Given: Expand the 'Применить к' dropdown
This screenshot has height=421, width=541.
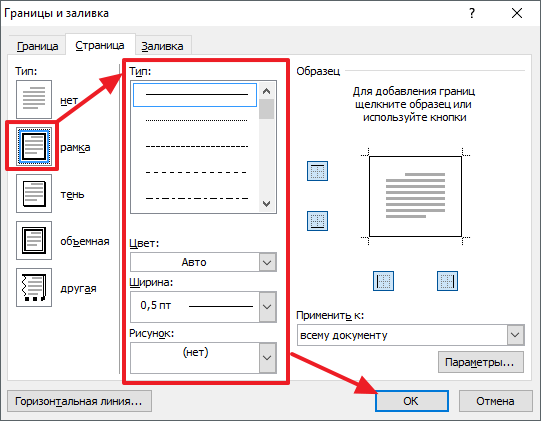Looking at the screenshot, I should point(411,335).
